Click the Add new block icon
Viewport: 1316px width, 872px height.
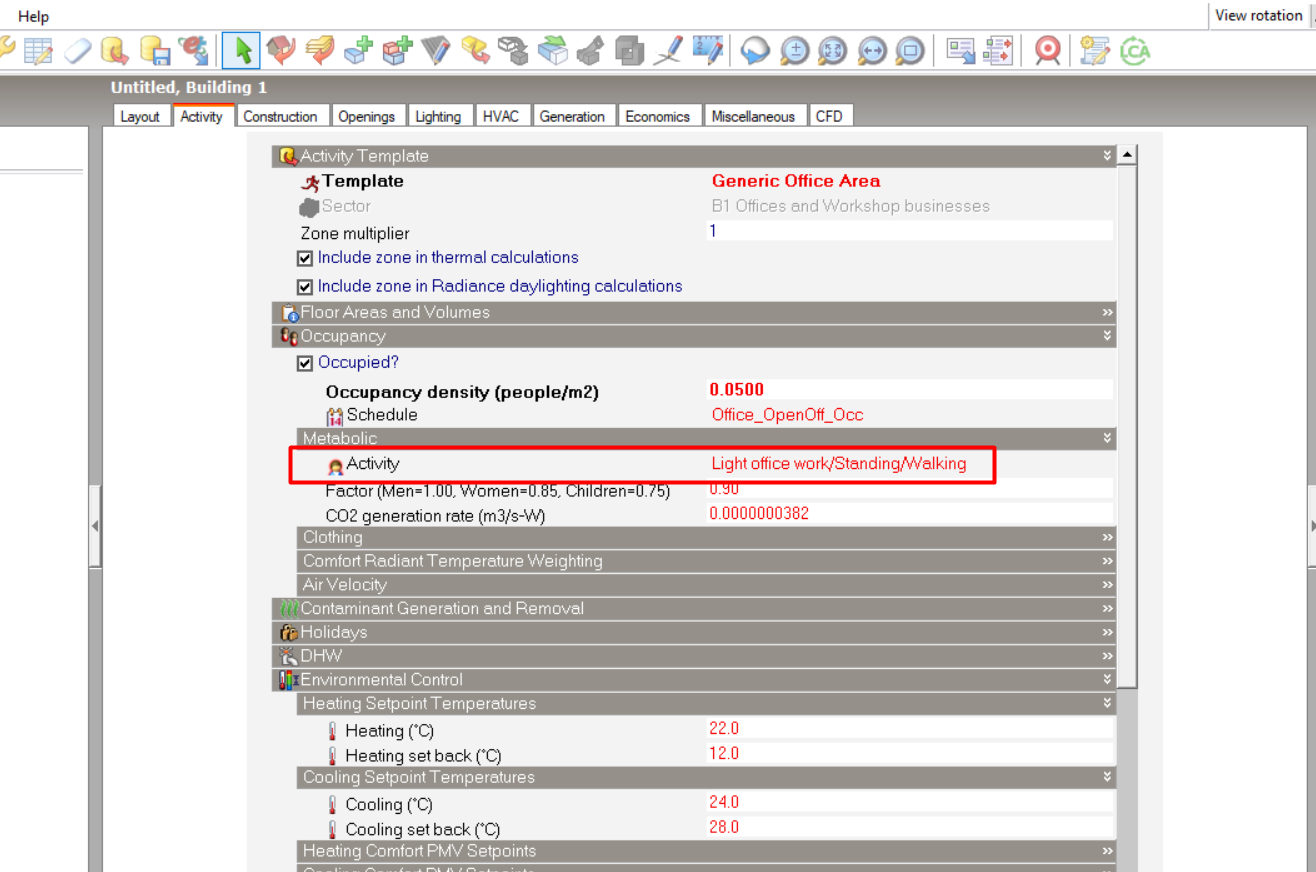[358, 50]
